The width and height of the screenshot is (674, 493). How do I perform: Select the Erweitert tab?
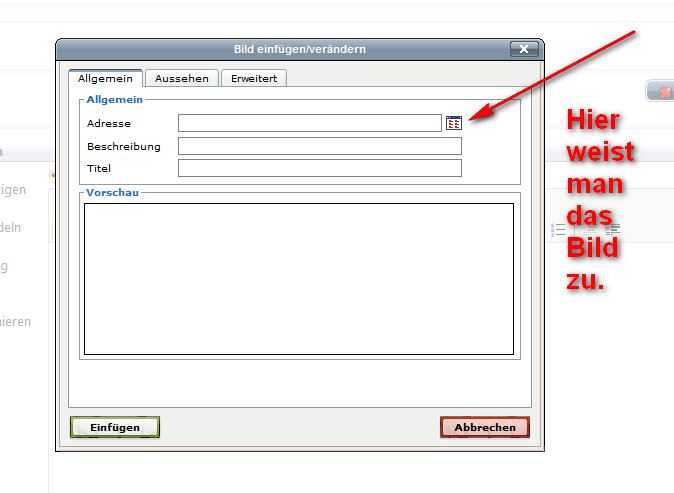255,78
